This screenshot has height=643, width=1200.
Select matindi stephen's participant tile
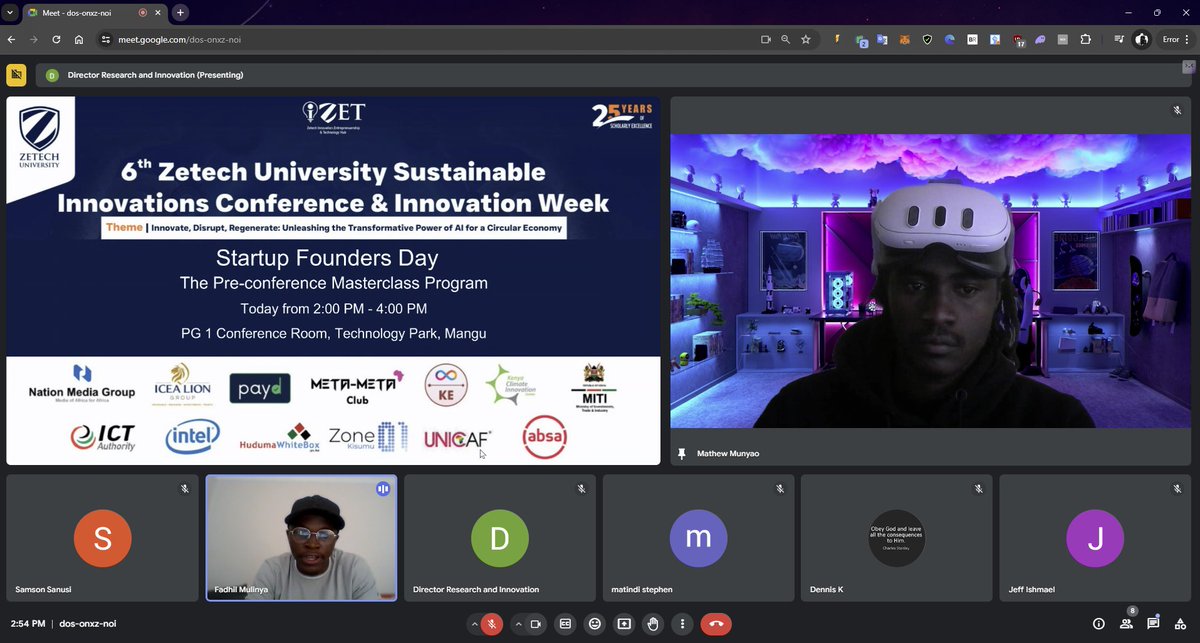(x=698, y=538)
